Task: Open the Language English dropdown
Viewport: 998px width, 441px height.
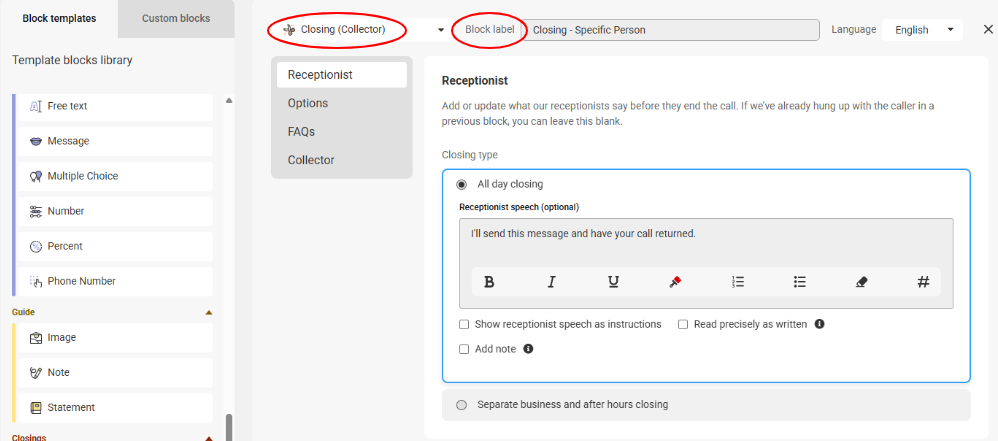Action: point(922,30)
